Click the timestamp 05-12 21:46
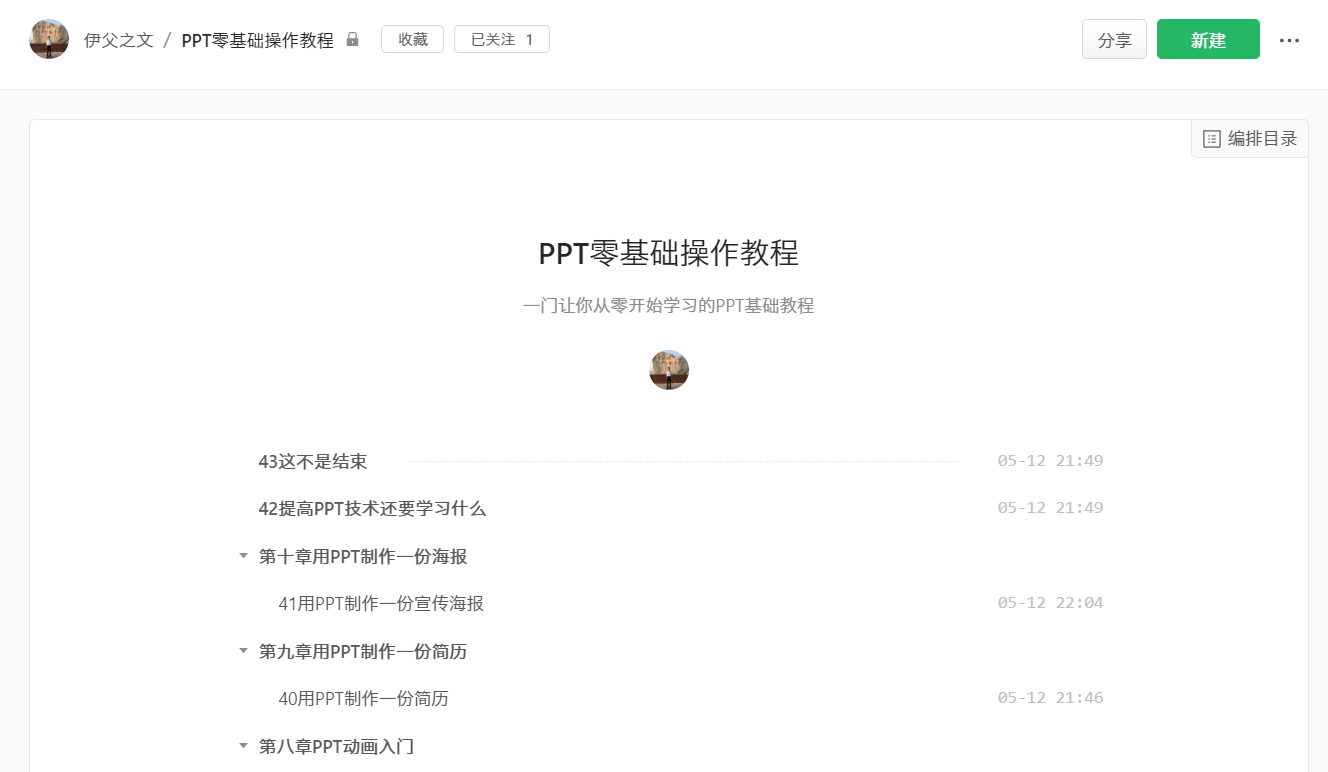1328x772 pixels. (1050, 698)
